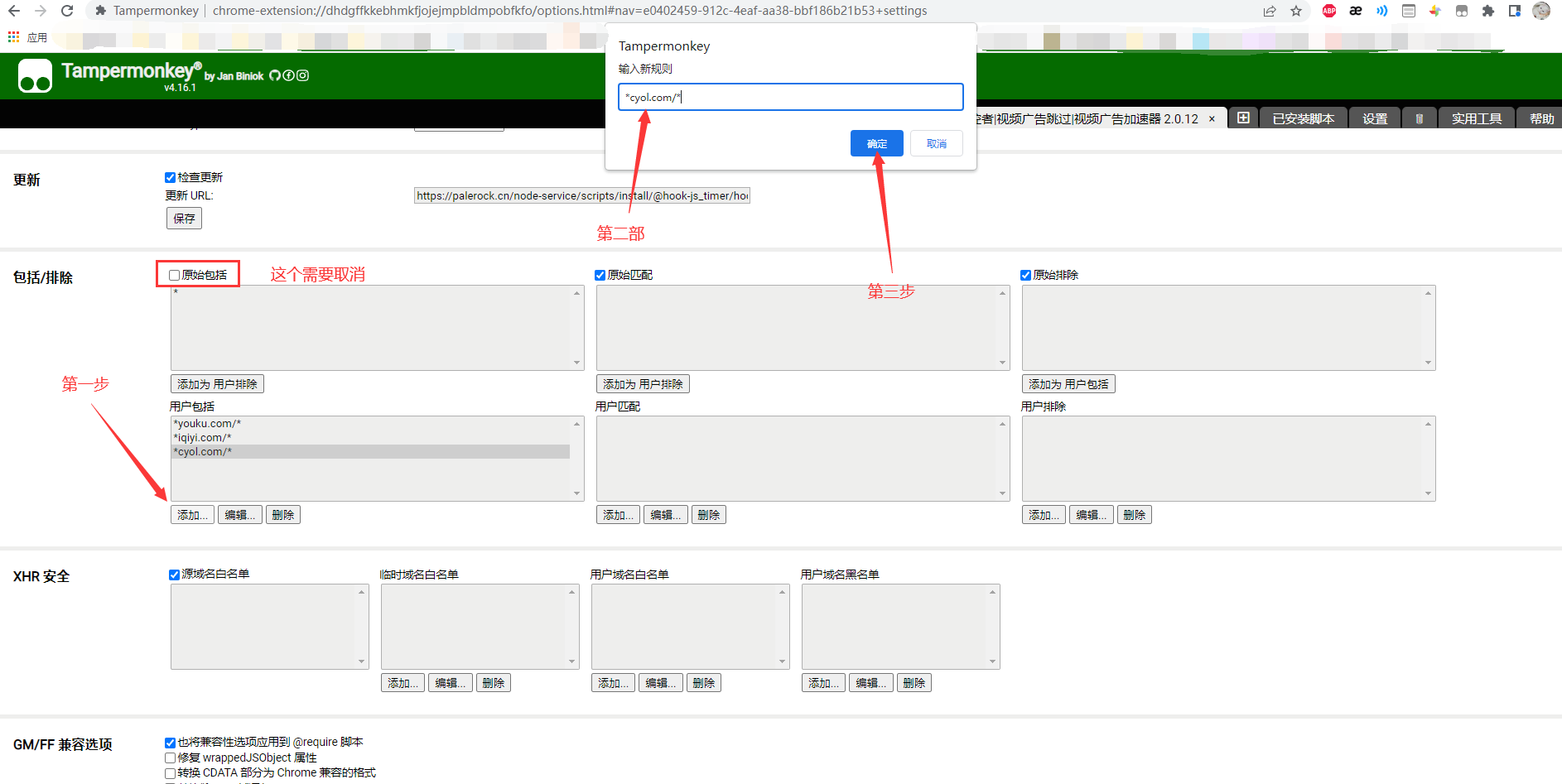This screenshot has width=1562, height=784.
Task: Click the AdBlock Plus extension icon
Action: point(1329,11)
